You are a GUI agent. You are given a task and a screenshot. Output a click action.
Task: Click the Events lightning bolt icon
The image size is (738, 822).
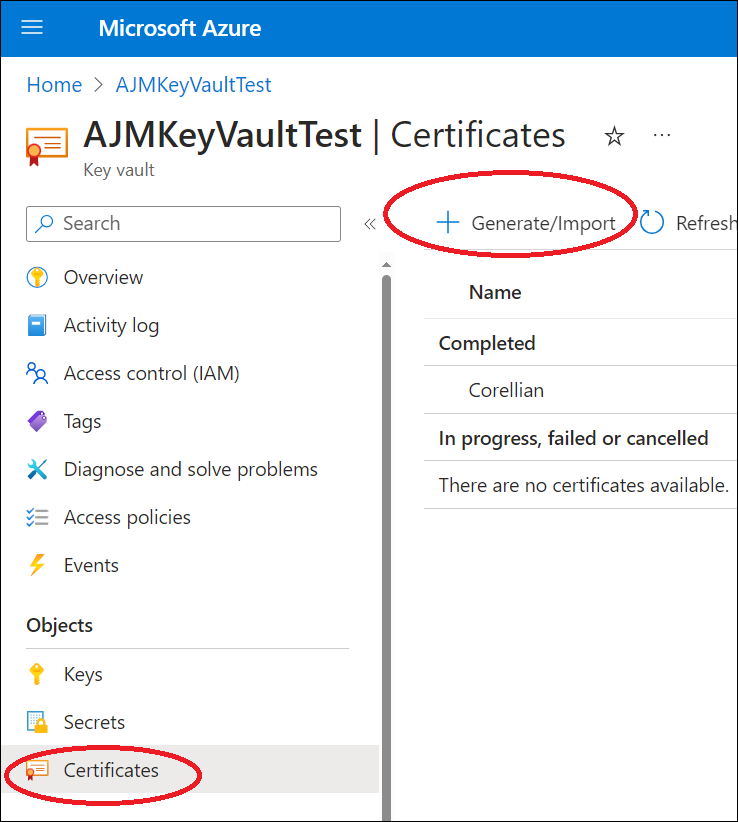click(37, 565)
